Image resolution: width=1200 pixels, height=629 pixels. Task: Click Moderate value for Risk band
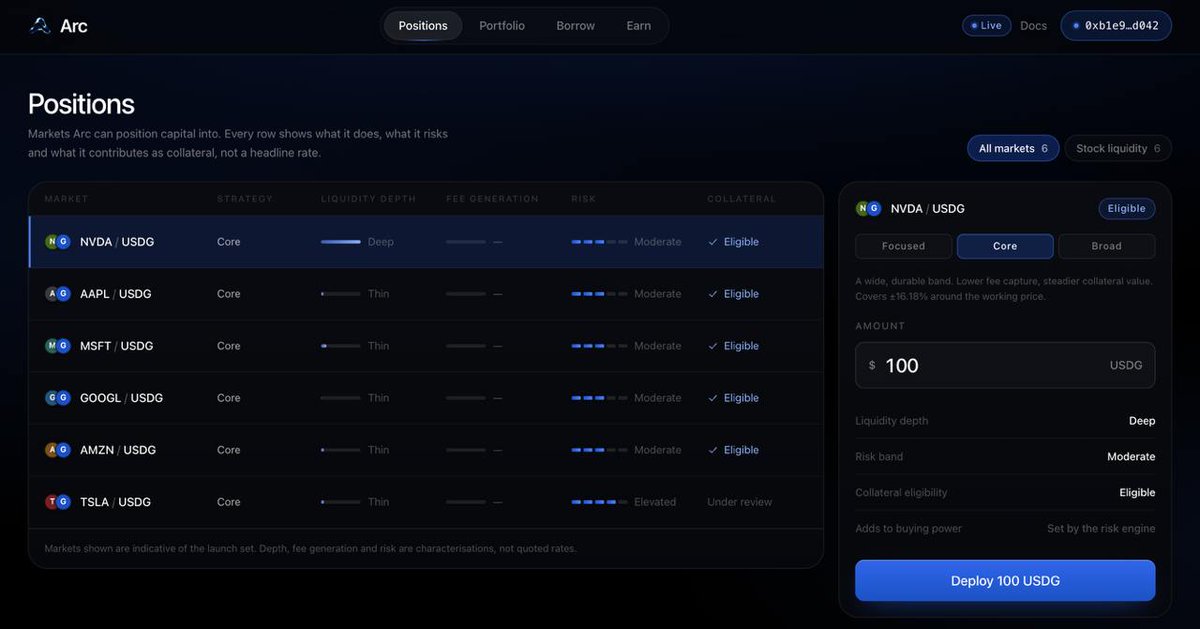1131,457
